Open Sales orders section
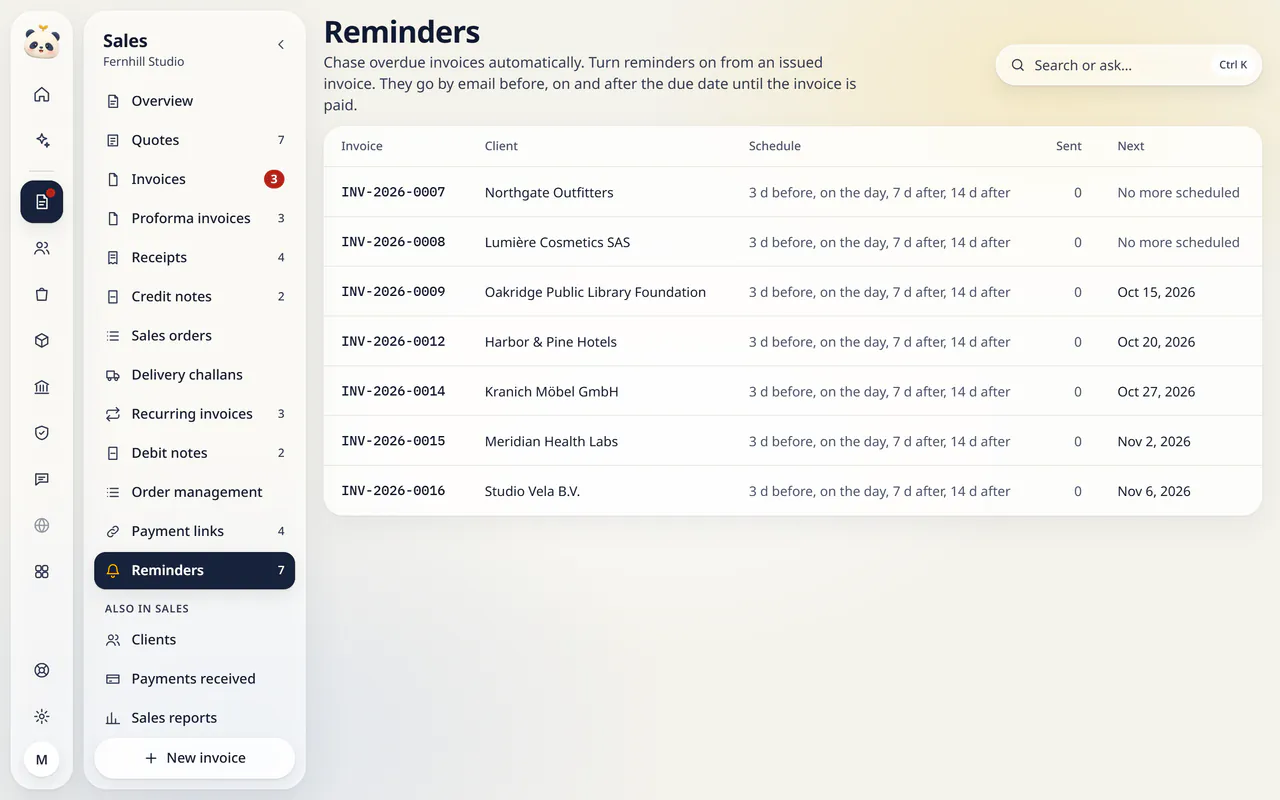1280x800 pixels. point(195,335)
